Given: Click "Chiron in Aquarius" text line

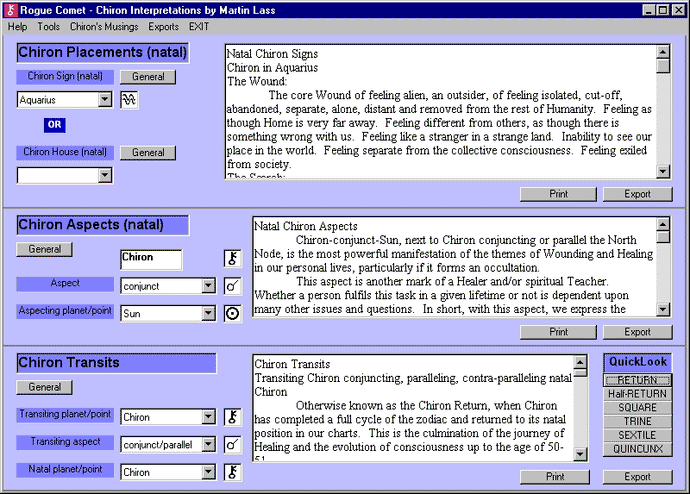Looking at the screenshot, I should click(272, 68).
